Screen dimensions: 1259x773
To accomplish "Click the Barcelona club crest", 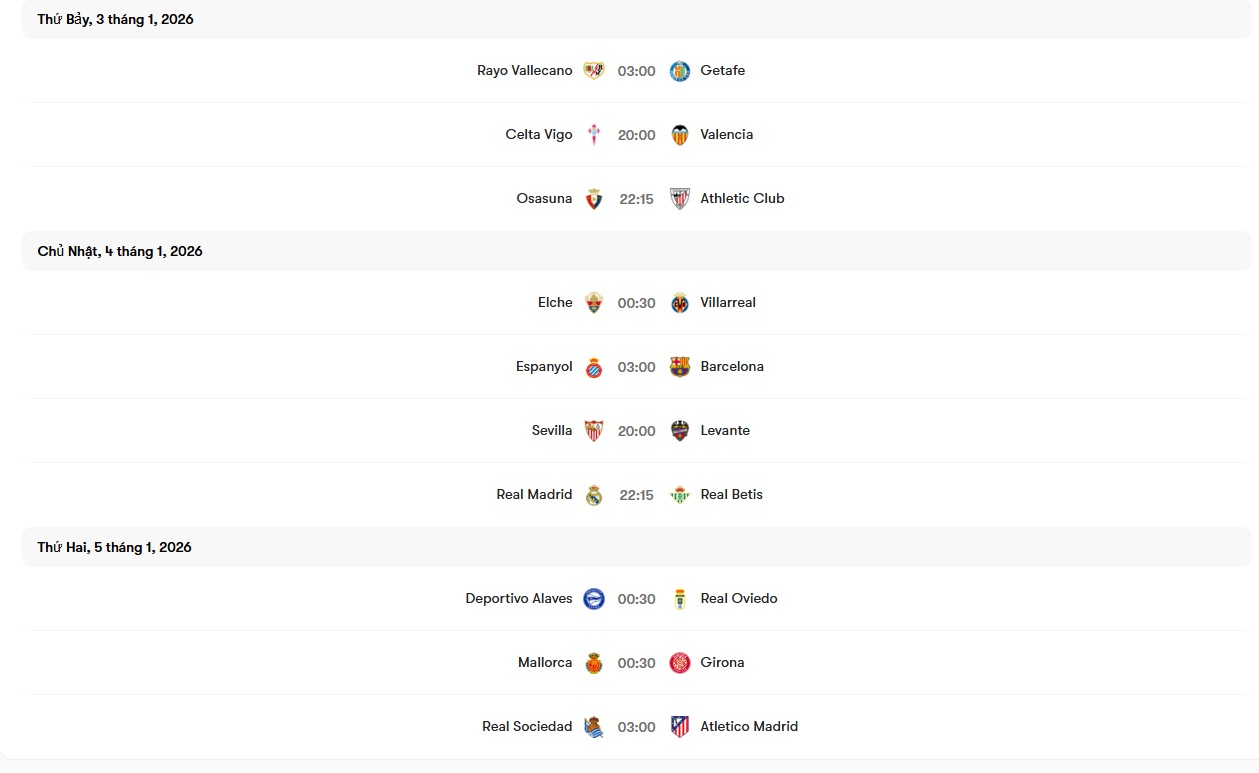I will pyautogui.click(x=680, y=367).
